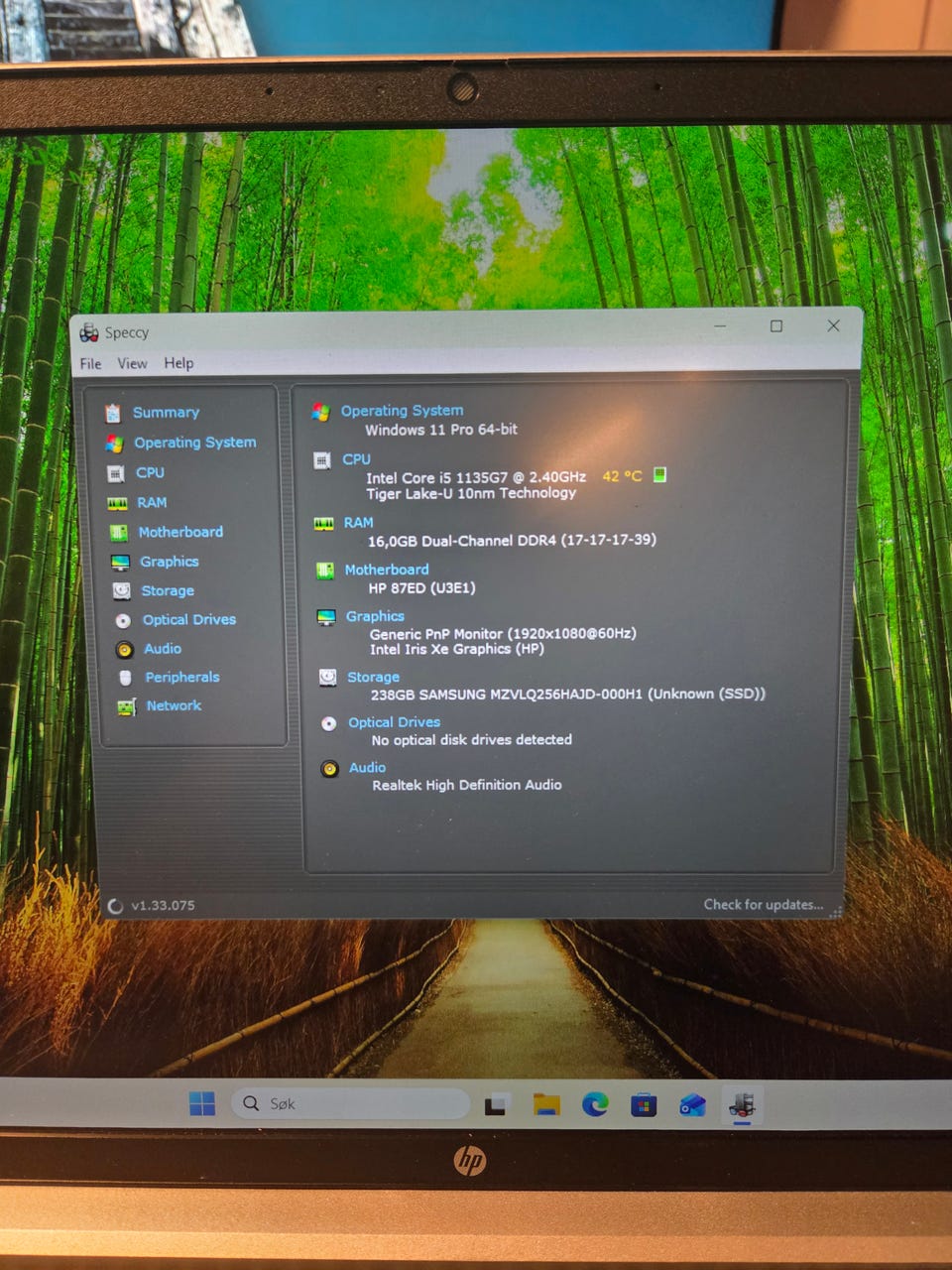952x1270 pixels.
Task: Click the Operating System heading link
Action: [402, 411]
